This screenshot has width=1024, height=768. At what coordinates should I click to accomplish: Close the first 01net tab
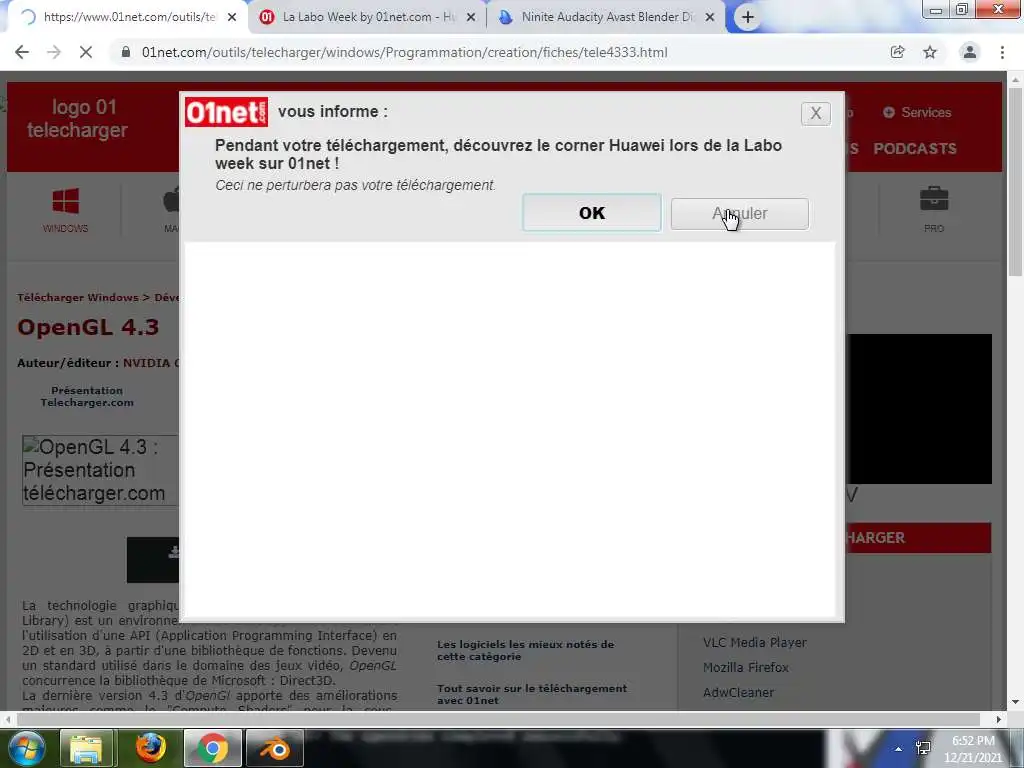232,18
